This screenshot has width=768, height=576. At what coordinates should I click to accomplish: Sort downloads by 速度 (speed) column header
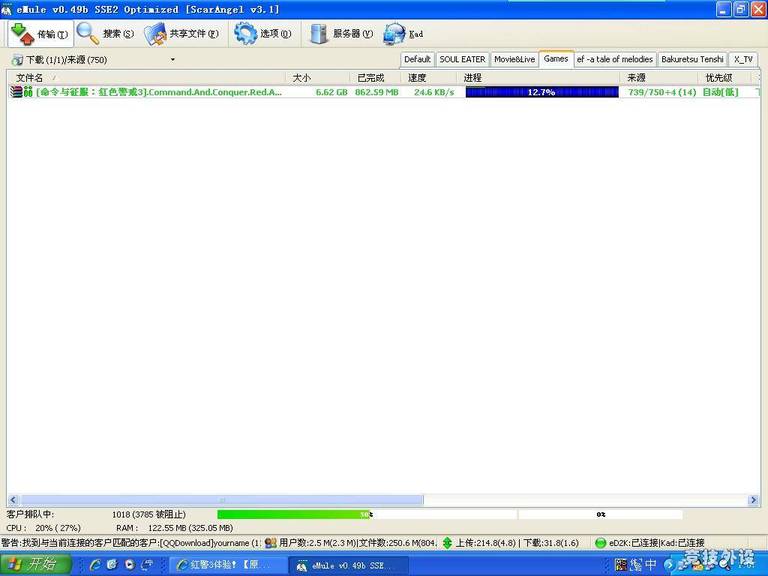click(417, 78)
